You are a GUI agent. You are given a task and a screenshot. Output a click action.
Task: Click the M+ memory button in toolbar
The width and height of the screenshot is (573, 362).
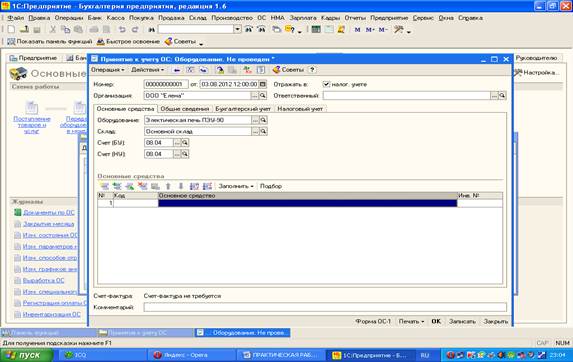[x=370, y=30]
